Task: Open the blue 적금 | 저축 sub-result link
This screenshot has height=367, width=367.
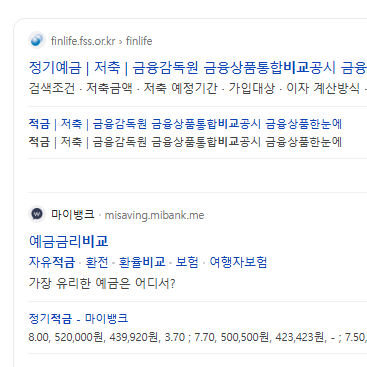Action: [x=185, y=124]
